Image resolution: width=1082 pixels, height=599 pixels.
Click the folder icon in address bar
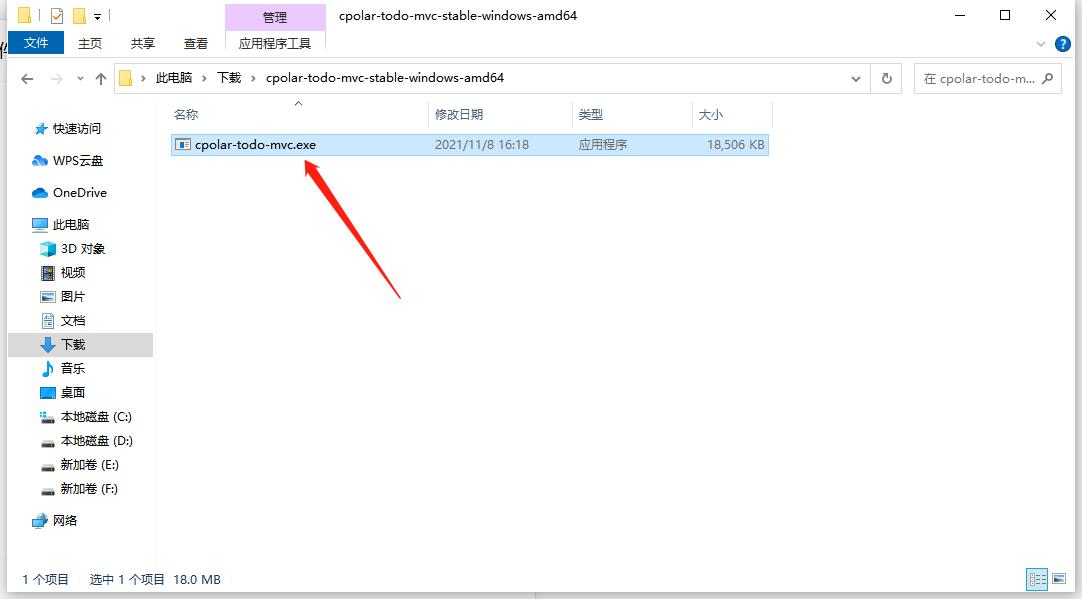pos(126,78)
